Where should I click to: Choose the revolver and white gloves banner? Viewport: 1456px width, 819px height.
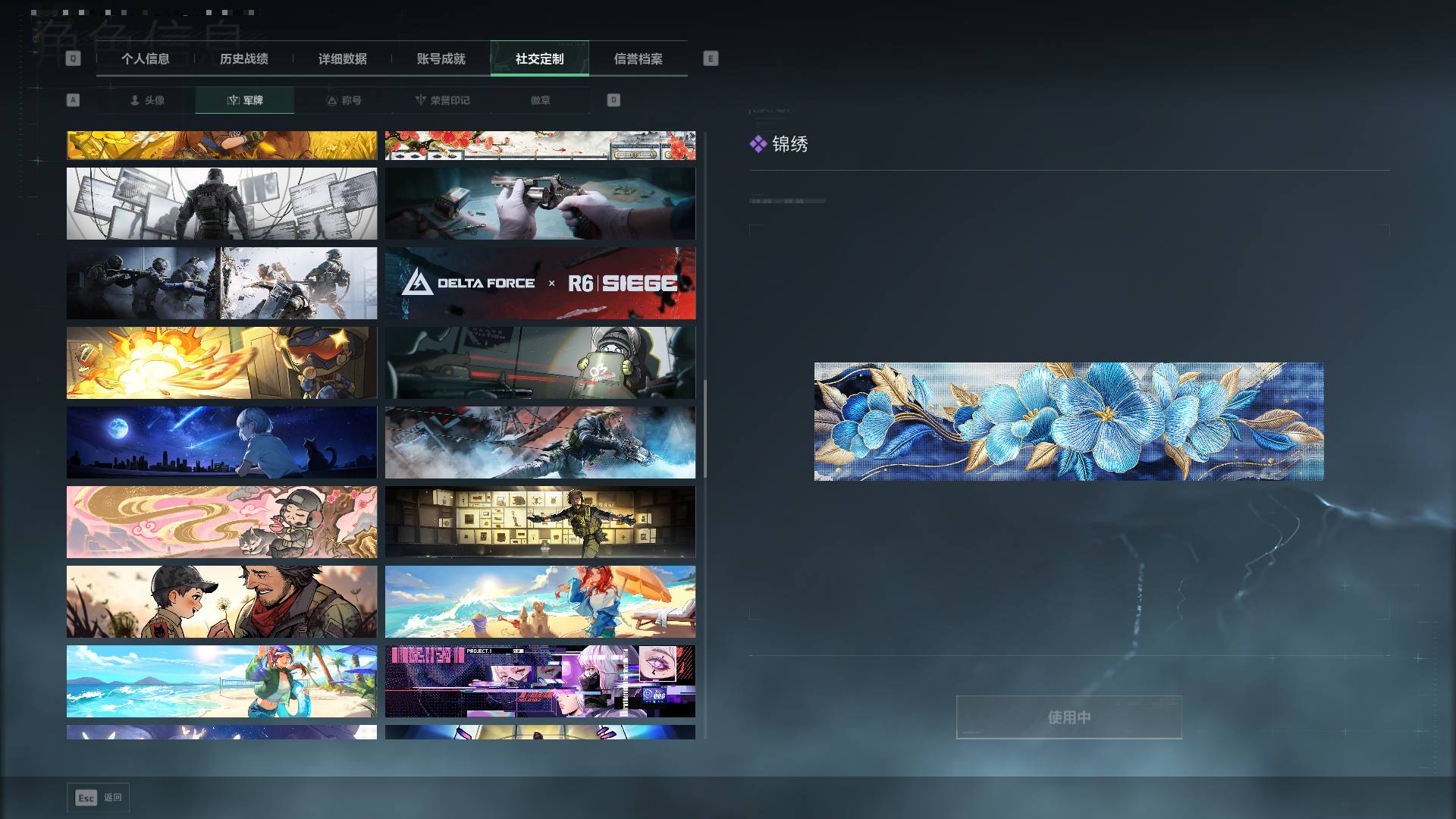point(540,203)
